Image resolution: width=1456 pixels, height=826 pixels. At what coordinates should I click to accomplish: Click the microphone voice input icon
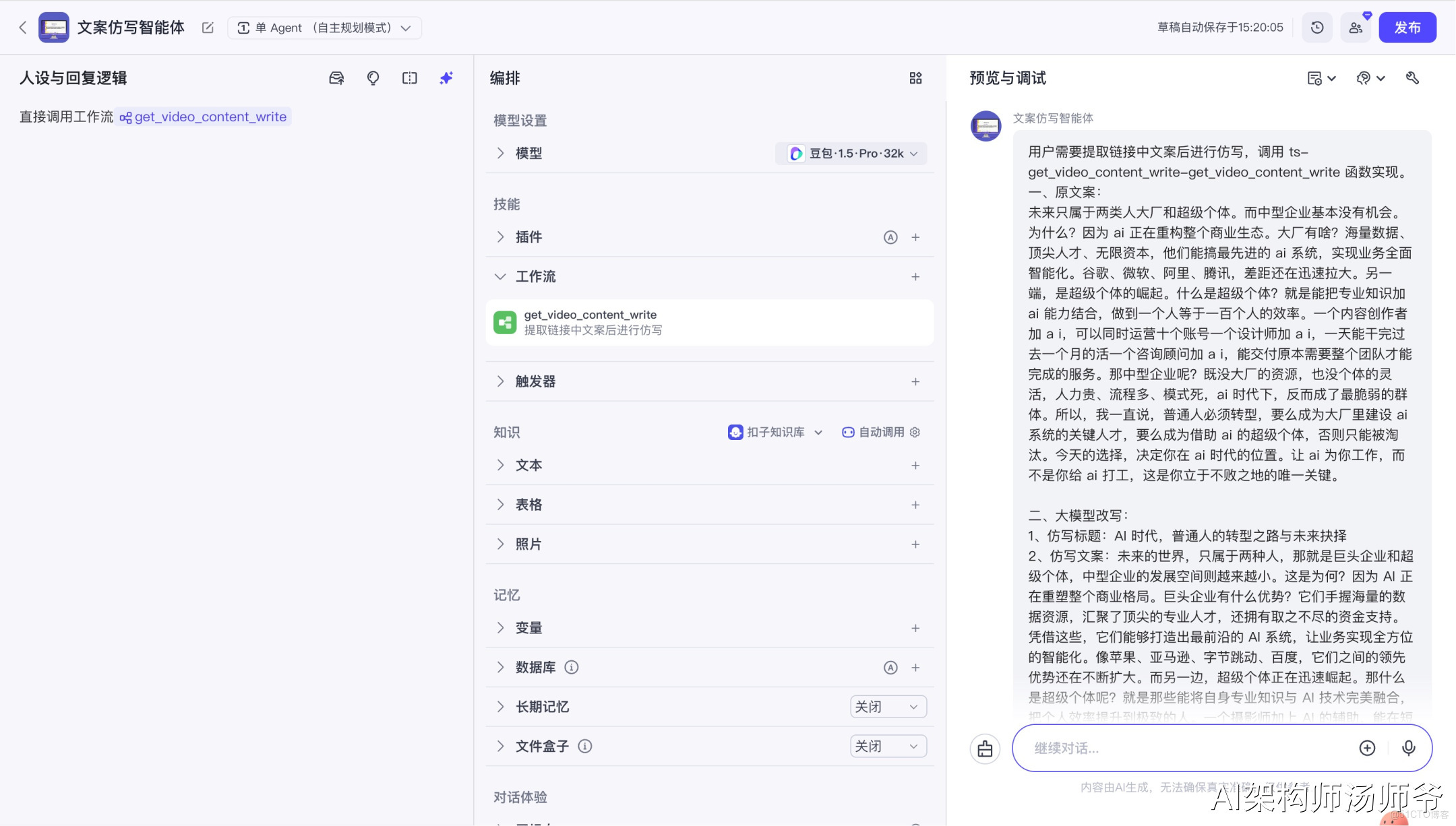click(1408, 748)
